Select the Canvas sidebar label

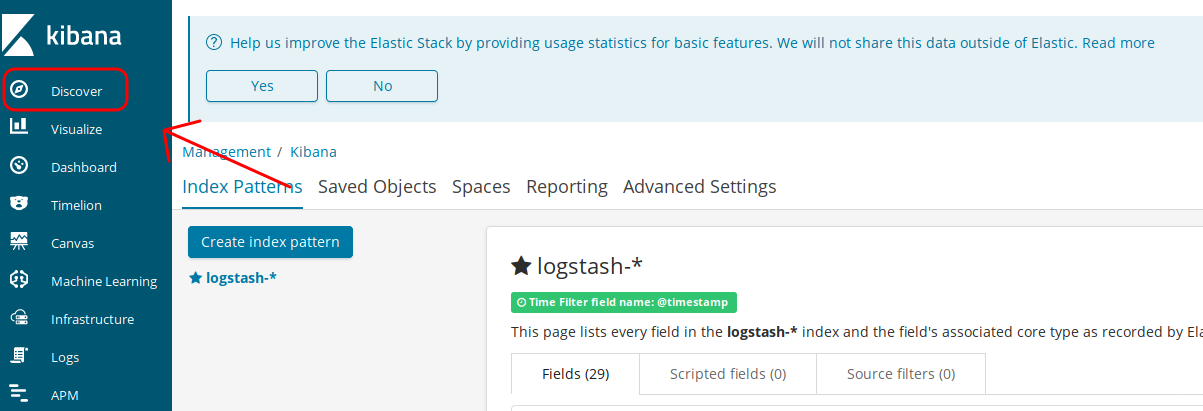coord(73,243)
